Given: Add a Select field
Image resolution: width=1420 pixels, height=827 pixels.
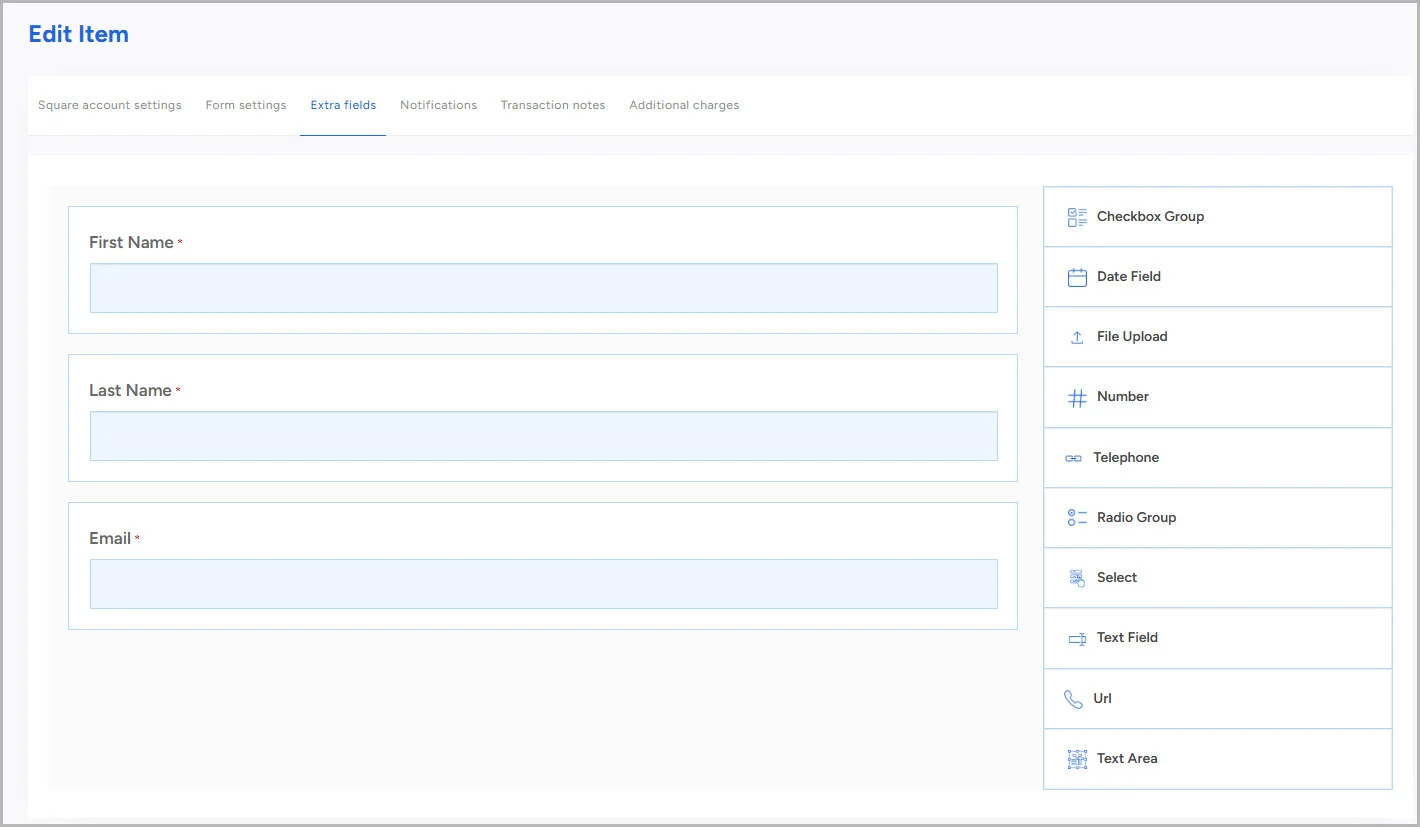Looking at the screenshot, I should tap(1218, 578).
